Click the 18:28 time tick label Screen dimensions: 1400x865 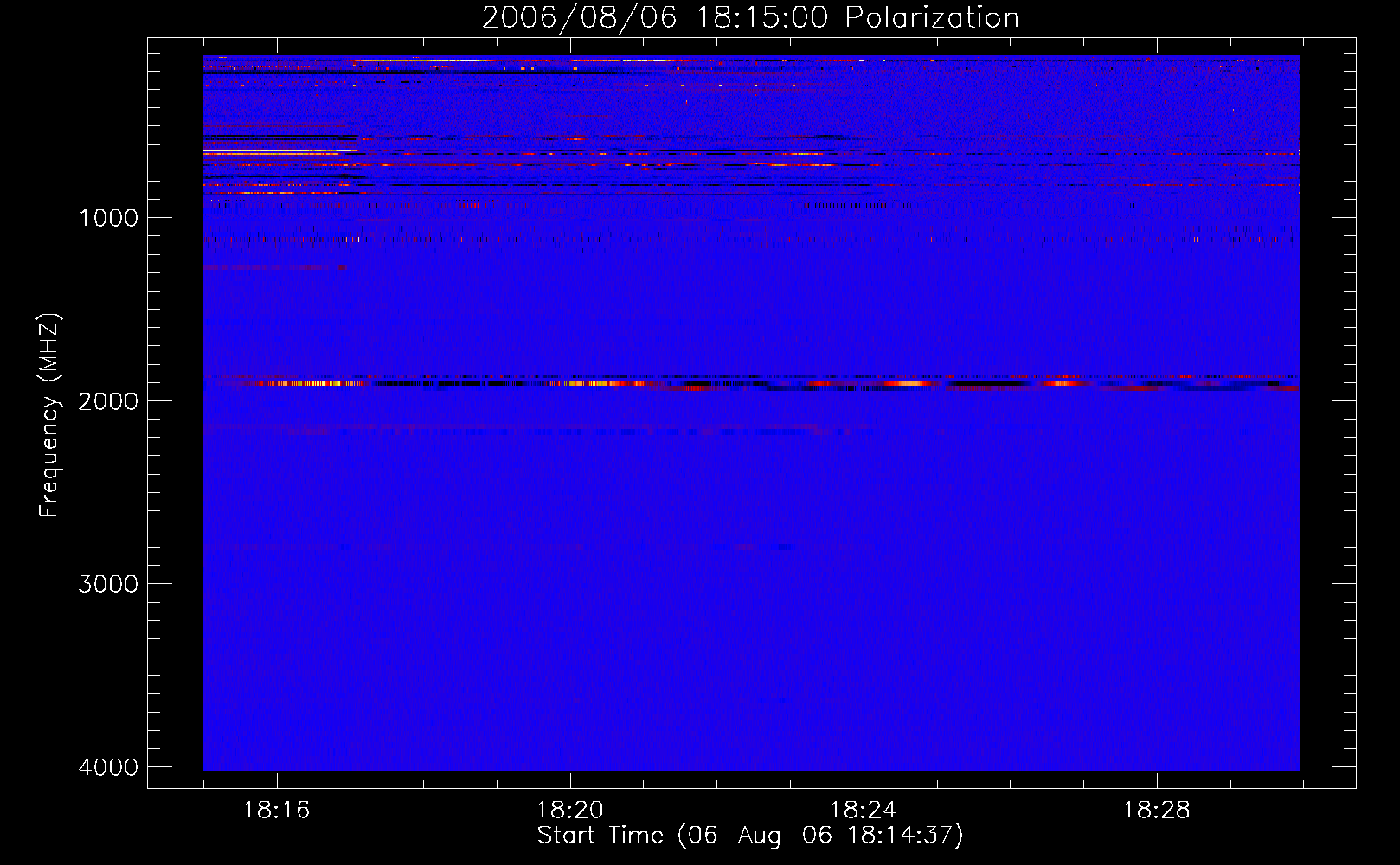point(1157,811)
